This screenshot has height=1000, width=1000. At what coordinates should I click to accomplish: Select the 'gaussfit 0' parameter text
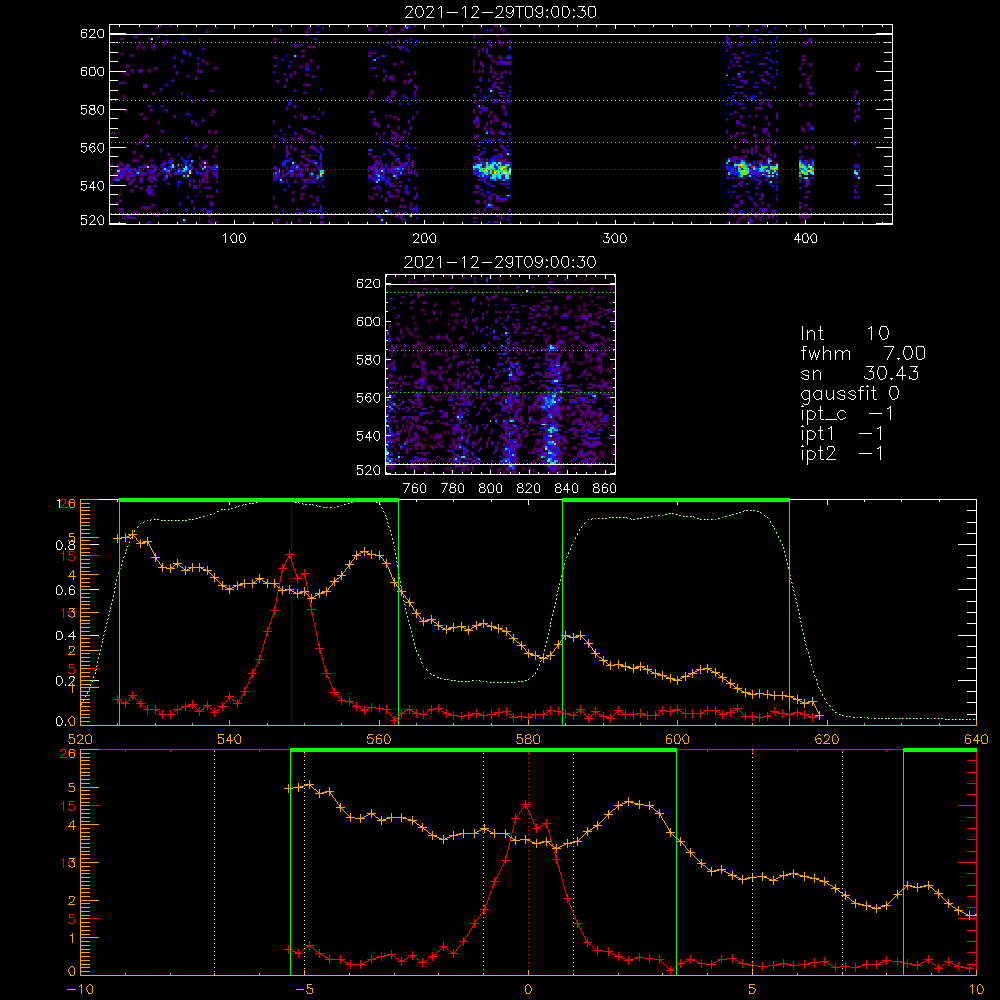(x=849, y=393)
